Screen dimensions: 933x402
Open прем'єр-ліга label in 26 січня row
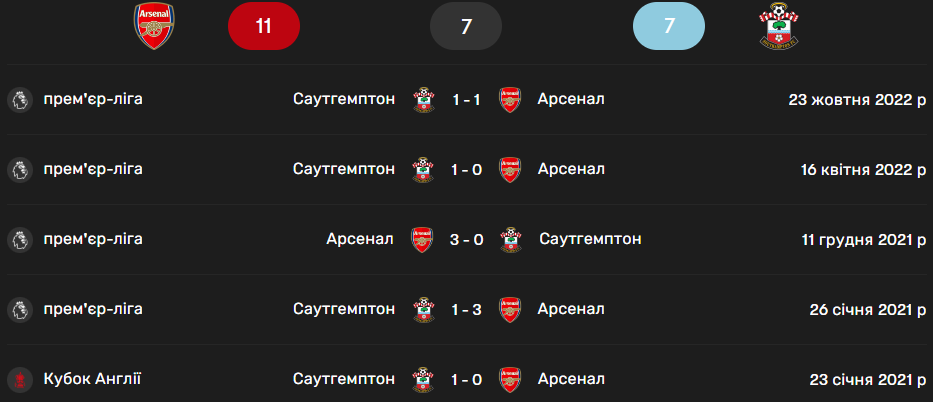click(93, 309)
